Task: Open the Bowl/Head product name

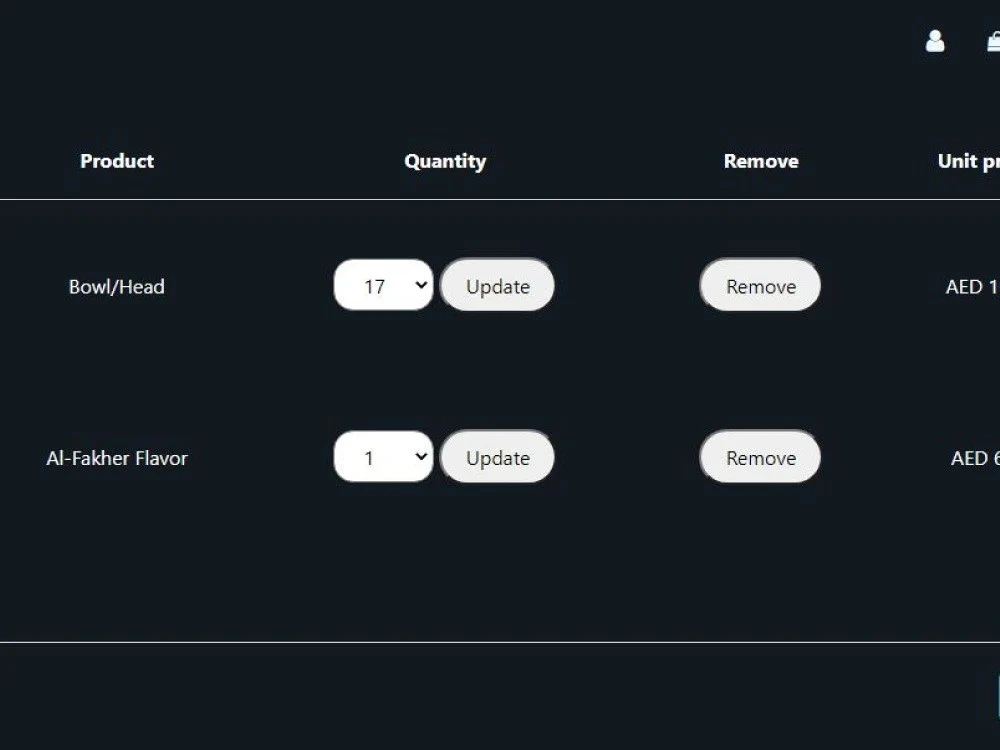Action: pyautogui.click(x=117, y=286)
